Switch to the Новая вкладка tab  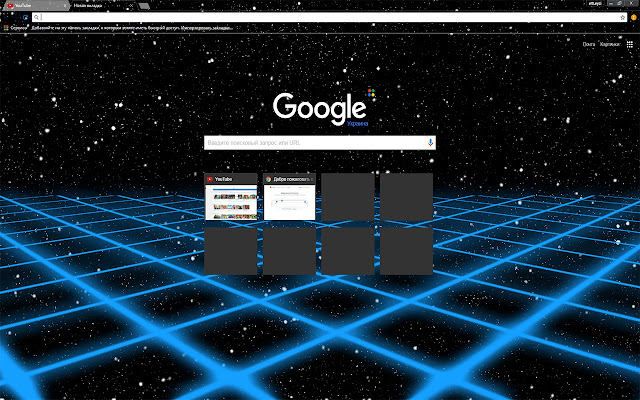[102, 6]
